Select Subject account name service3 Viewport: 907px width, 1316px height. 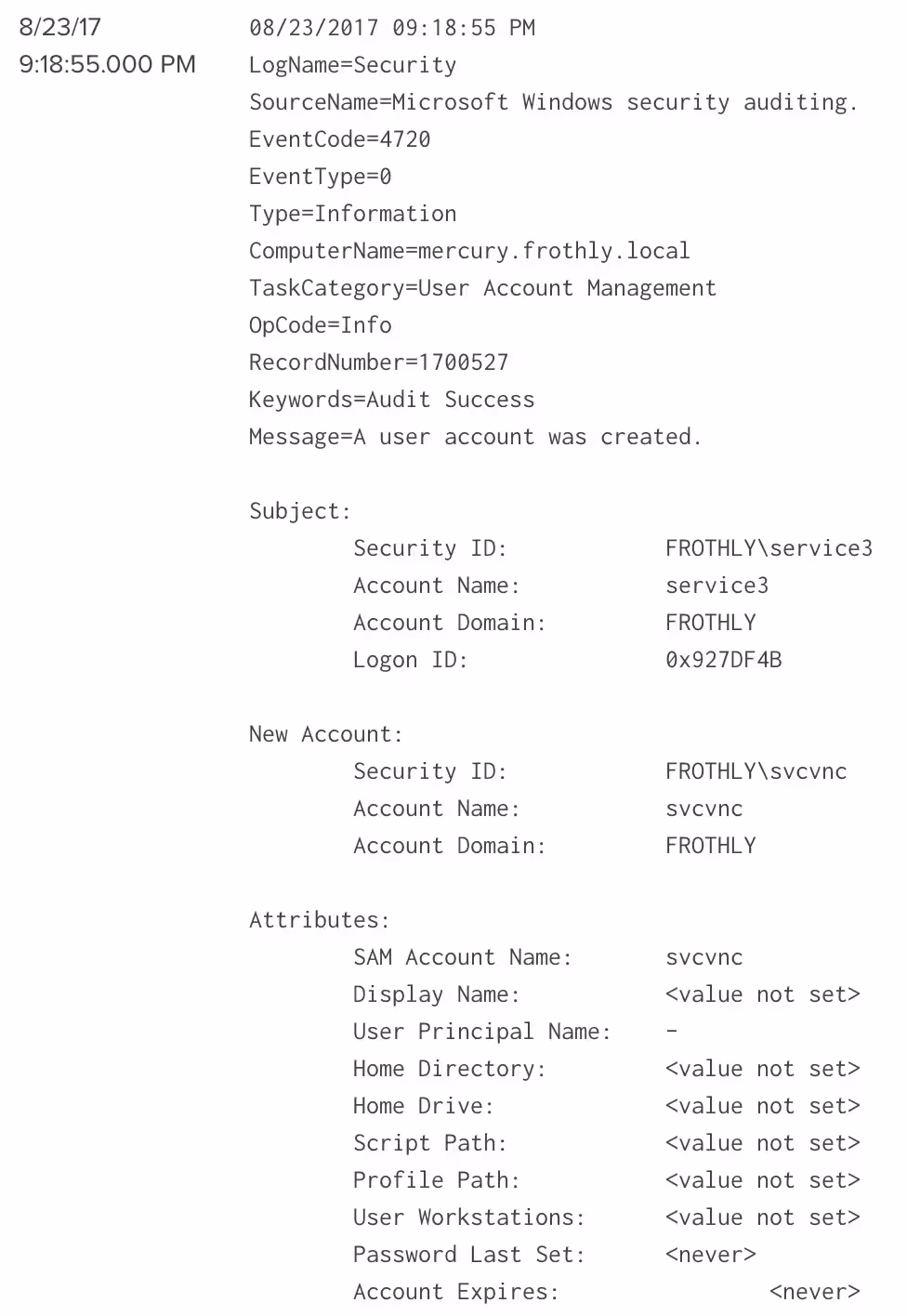(716, 586)
